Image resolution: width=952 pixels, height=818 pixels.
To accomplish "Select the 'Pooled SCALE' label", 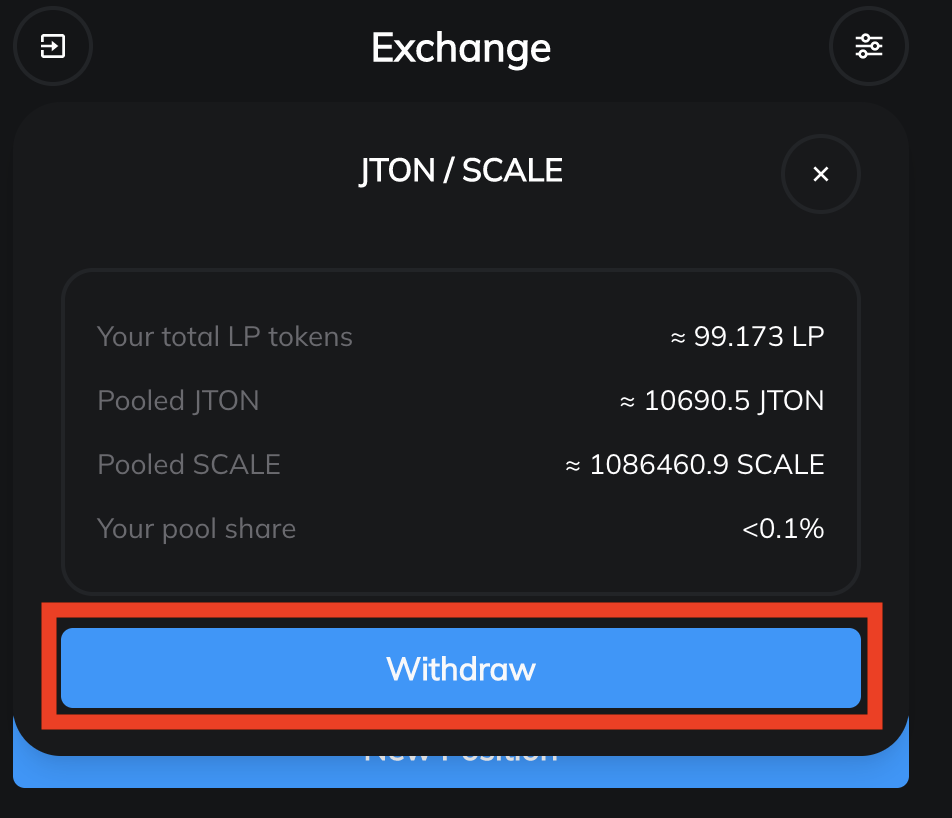I will [189, 464].
